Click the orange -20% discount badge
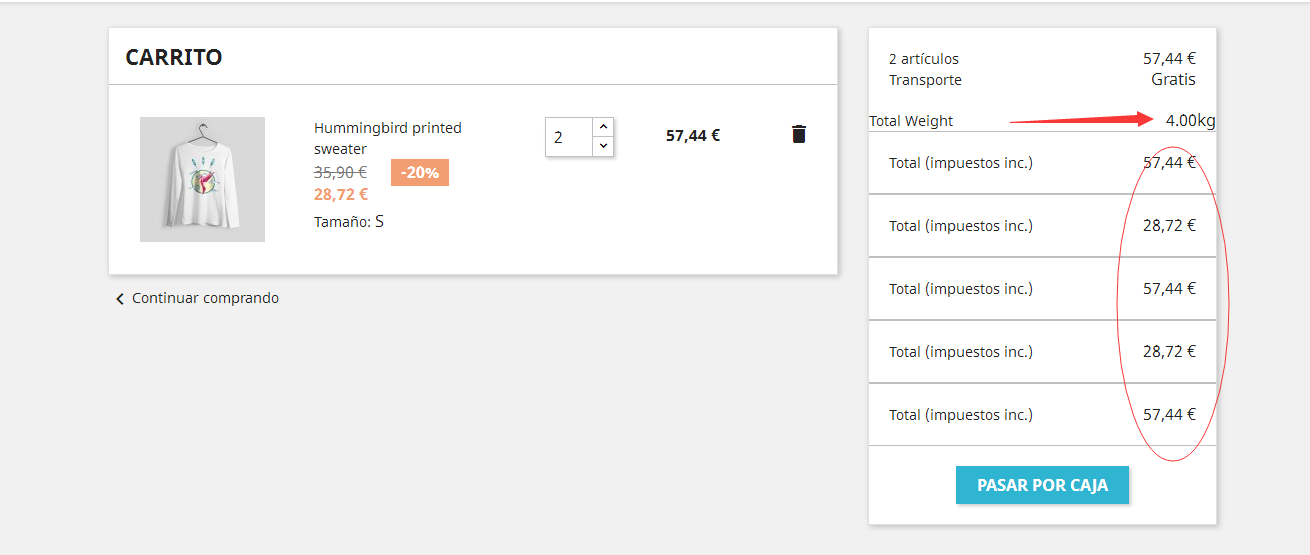The image size is (1310, 555). tap(420, 172)
